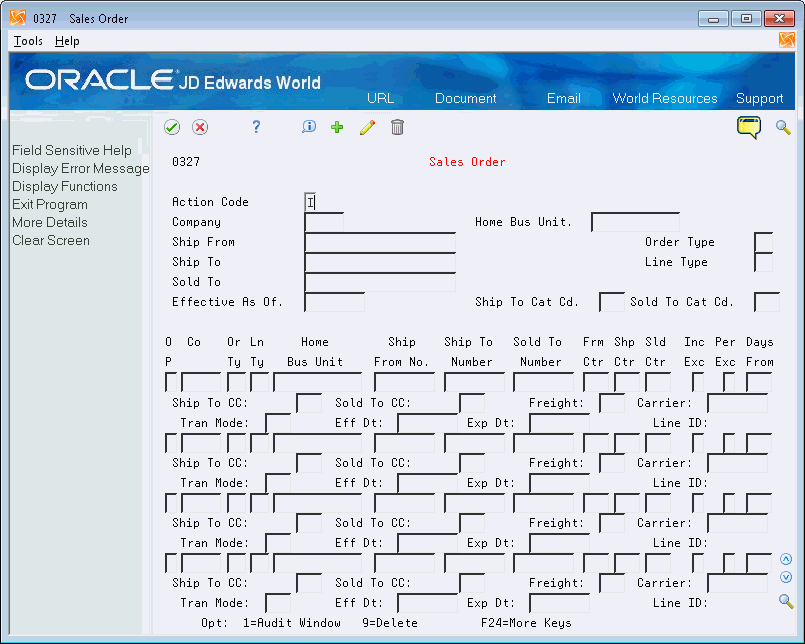This screenshot has height=644, width=805.
Task: Focus first row Co field
Action: point(201,382)
